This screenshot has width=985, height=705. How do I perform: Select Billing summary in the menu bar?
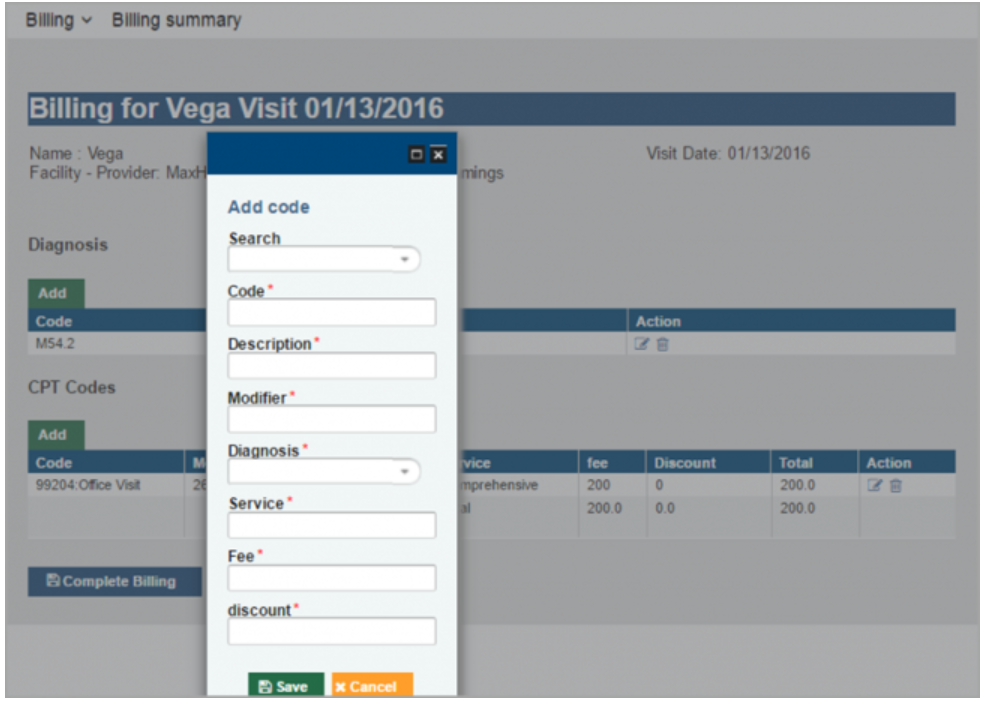coord(176,20)
